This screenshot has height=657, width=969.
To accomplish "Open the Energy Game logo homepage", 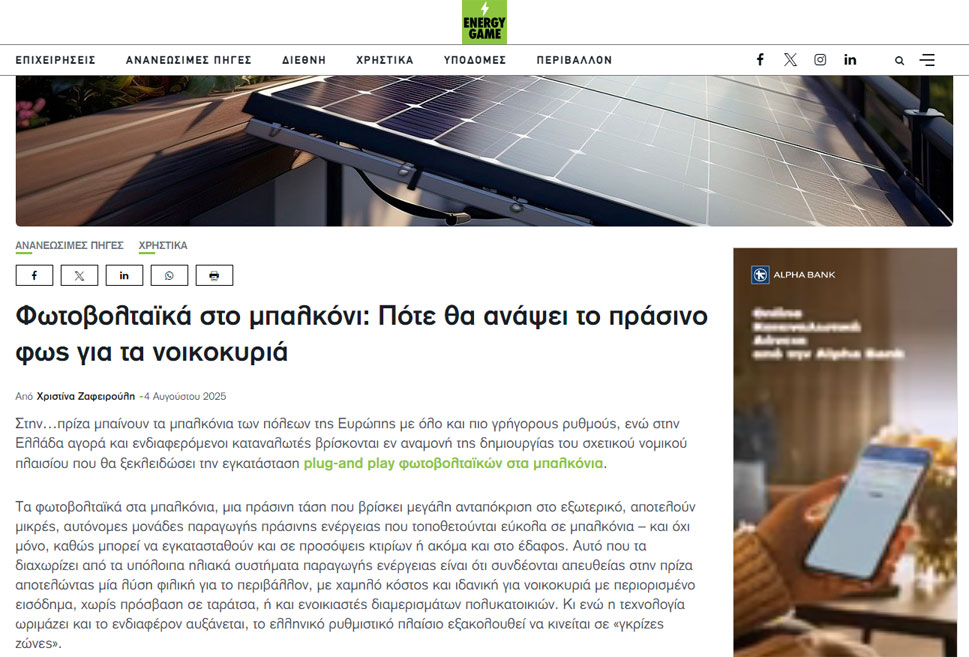I will 484,22.
